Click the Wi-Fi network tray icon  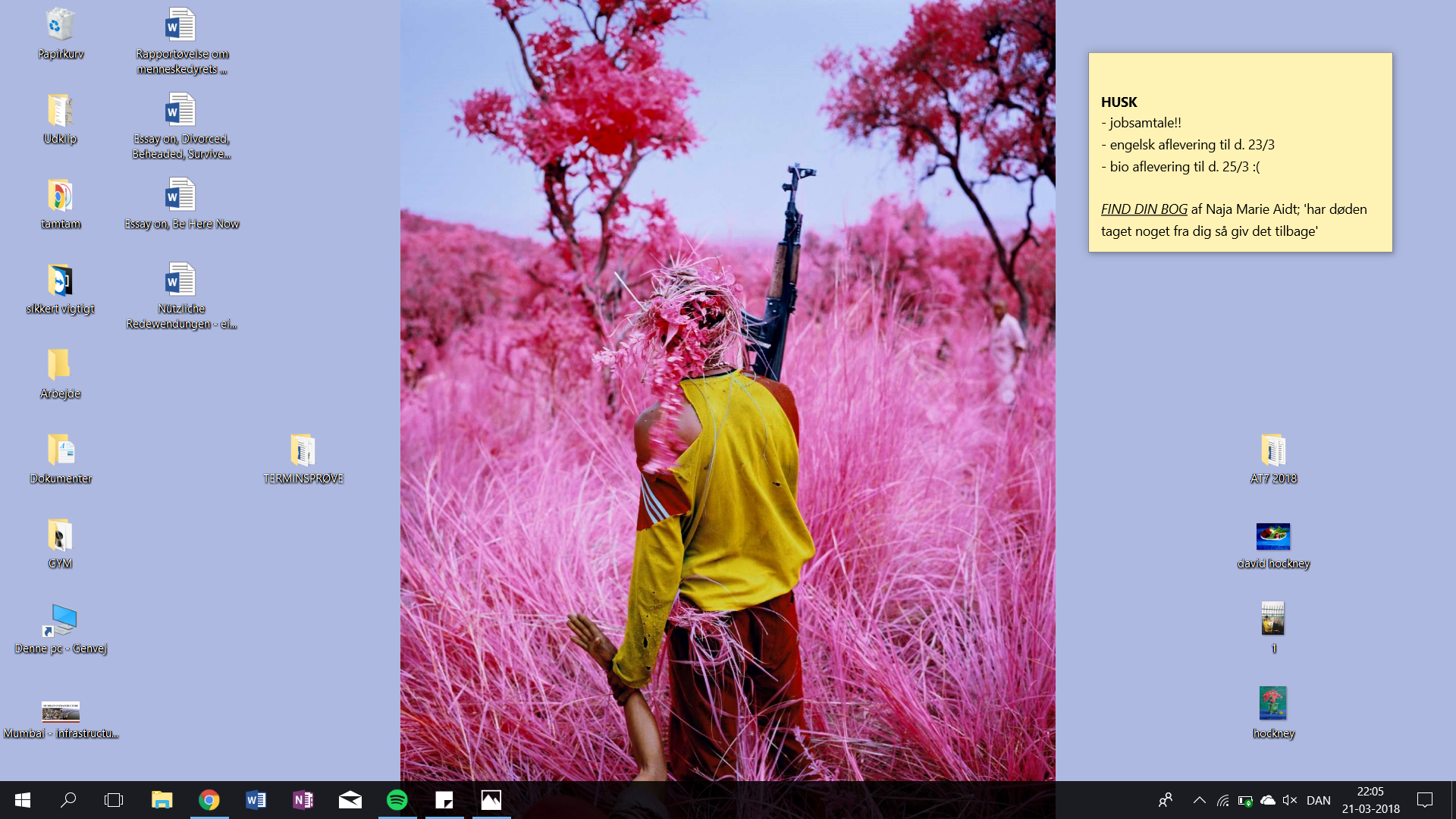pos(1222,800)
